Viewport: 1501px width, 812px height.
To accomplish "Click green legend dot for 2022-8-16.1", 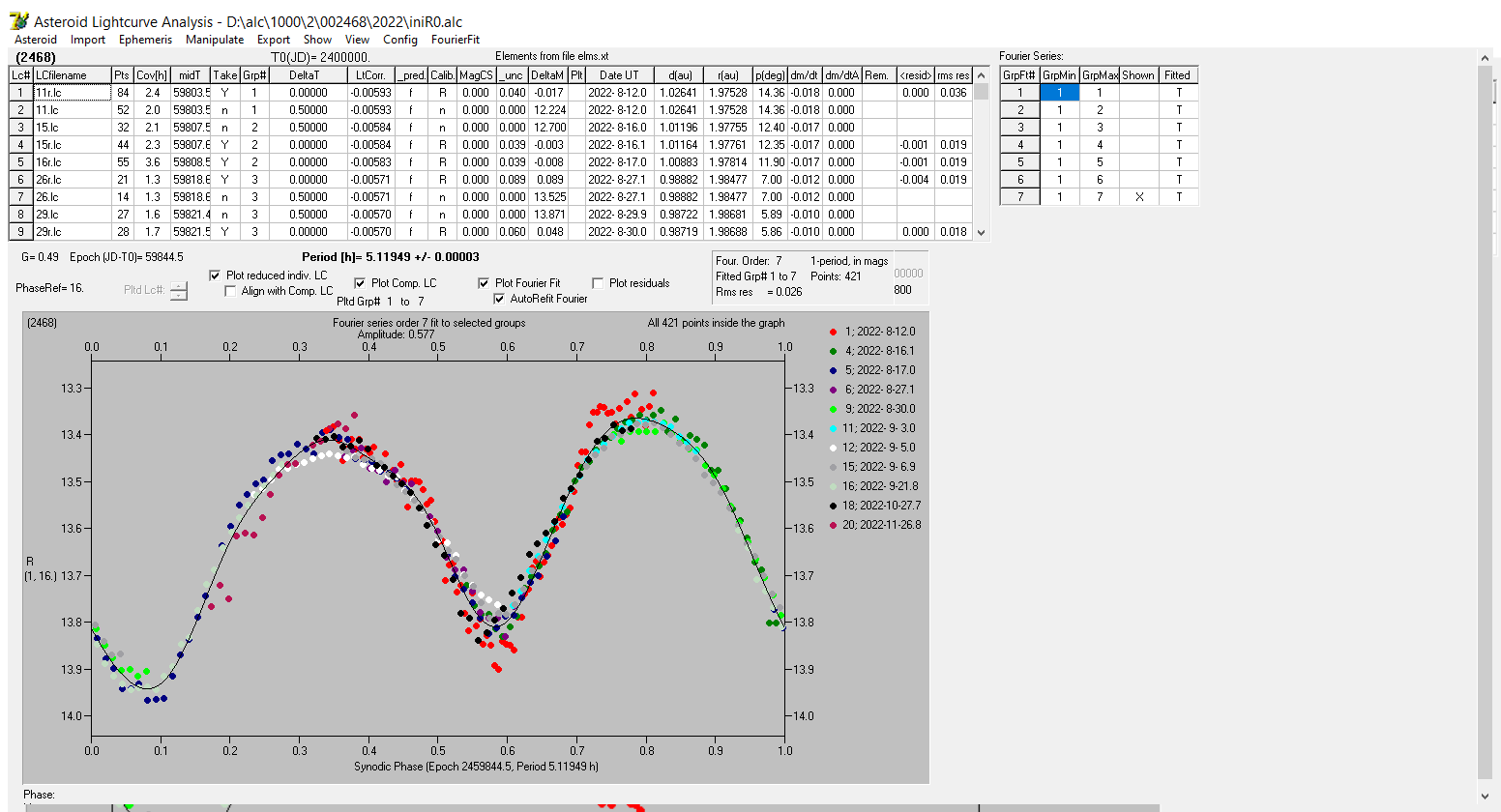I will 833,351.
